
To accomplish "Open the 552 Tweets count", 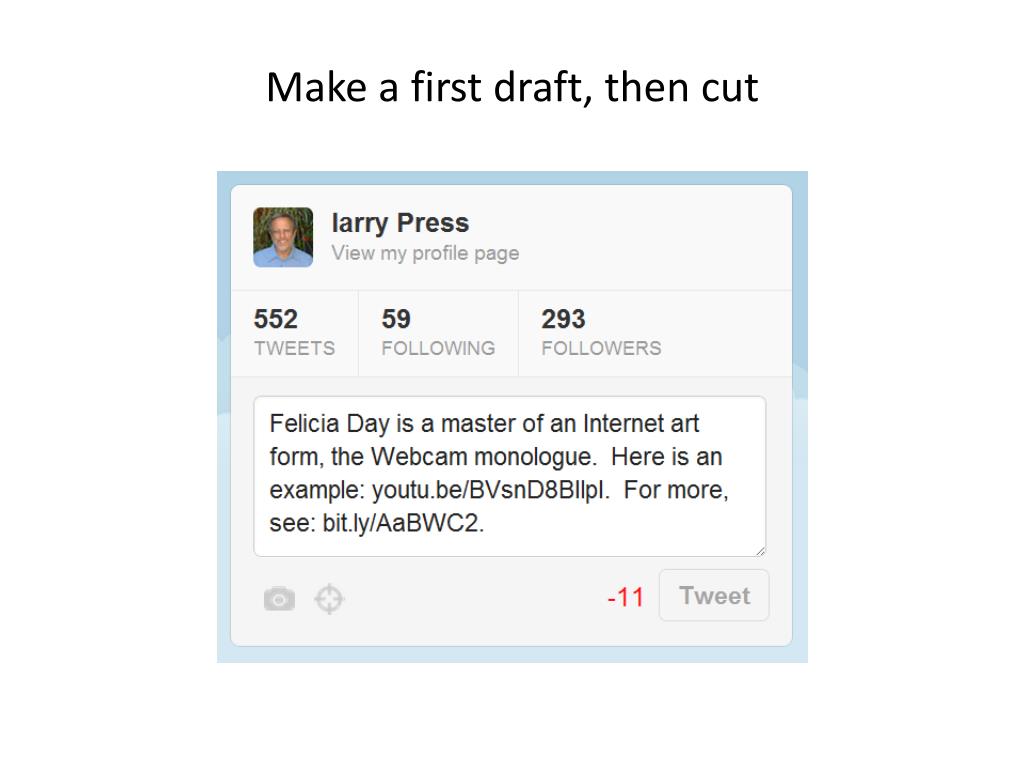I will coord(295,332).
